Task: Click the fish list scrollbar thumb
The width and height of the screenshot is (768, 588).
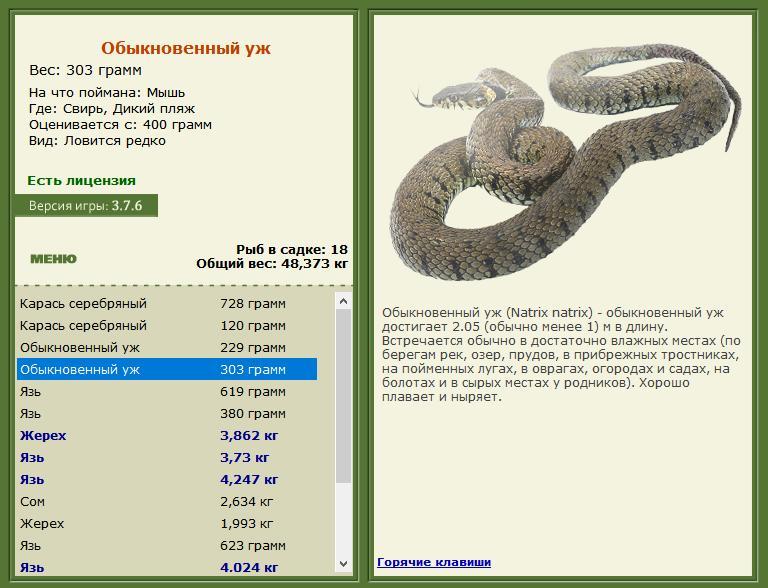Action: pyautogui.click(x=343, y=396)
